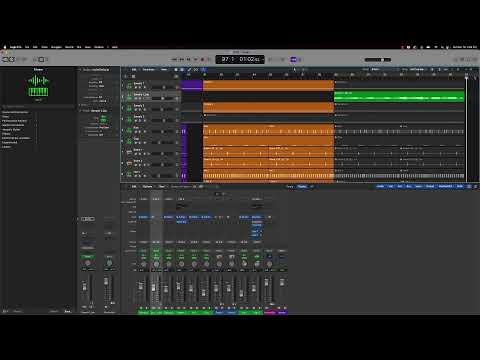Image resolution: width=480 pixels, height=360 pixels.
Task: Toggle the Inst filter button in mixer
Action: pyautogui.click(x=390, y=186)
